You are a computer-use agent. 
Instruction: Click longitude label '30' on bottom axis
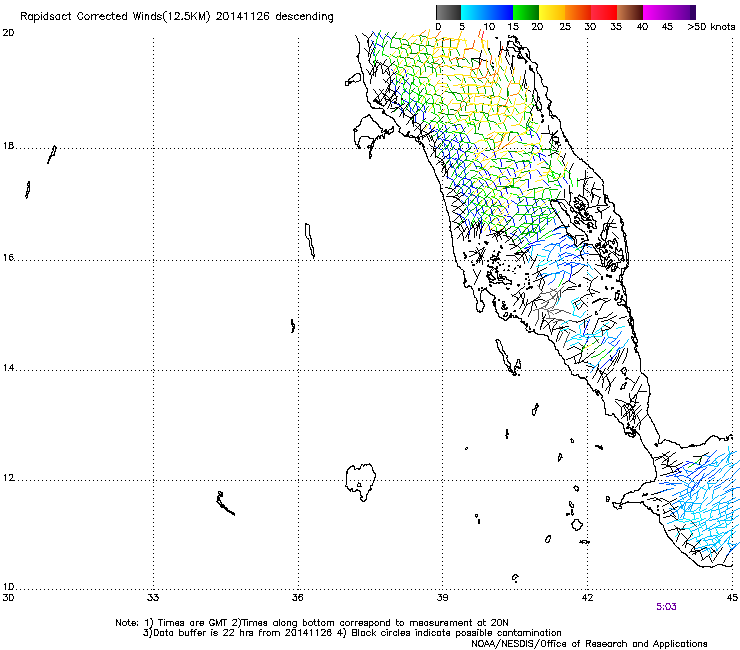8,598
